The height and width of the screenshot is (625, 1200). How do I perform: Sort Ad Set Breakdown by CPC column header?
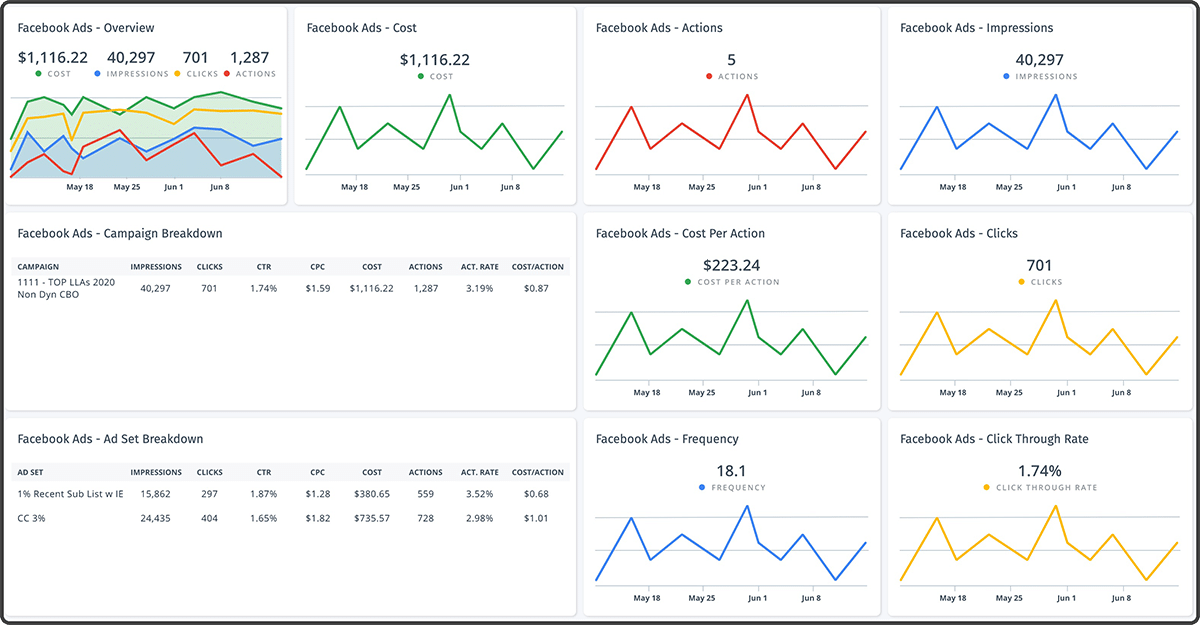click(x=317, y=472)
